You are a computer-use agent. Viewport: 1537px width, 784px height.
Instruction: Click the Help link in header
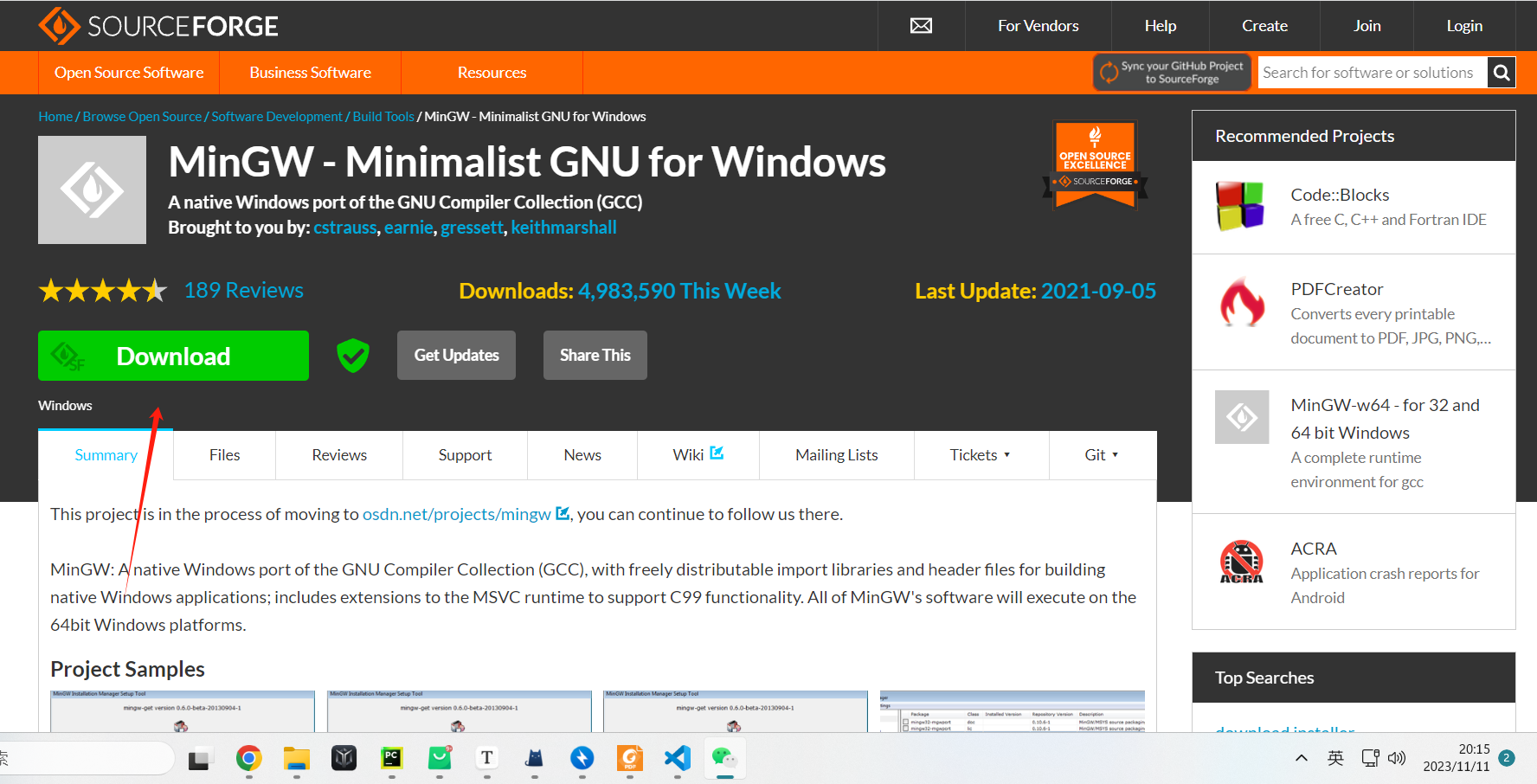click(1160, 26)
